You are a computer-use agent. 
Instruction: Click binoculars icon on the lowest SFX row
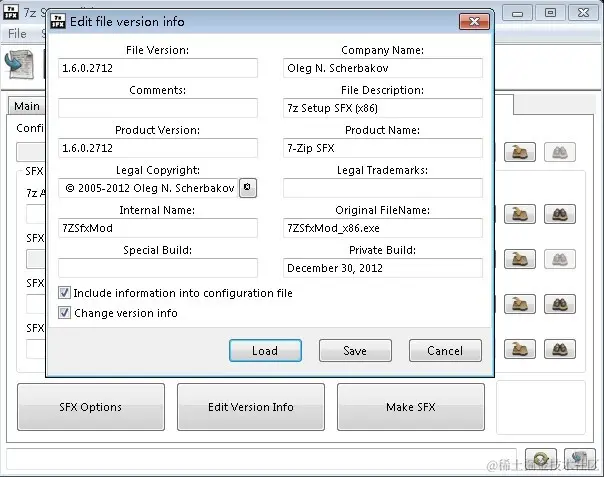tap(560, 349)
